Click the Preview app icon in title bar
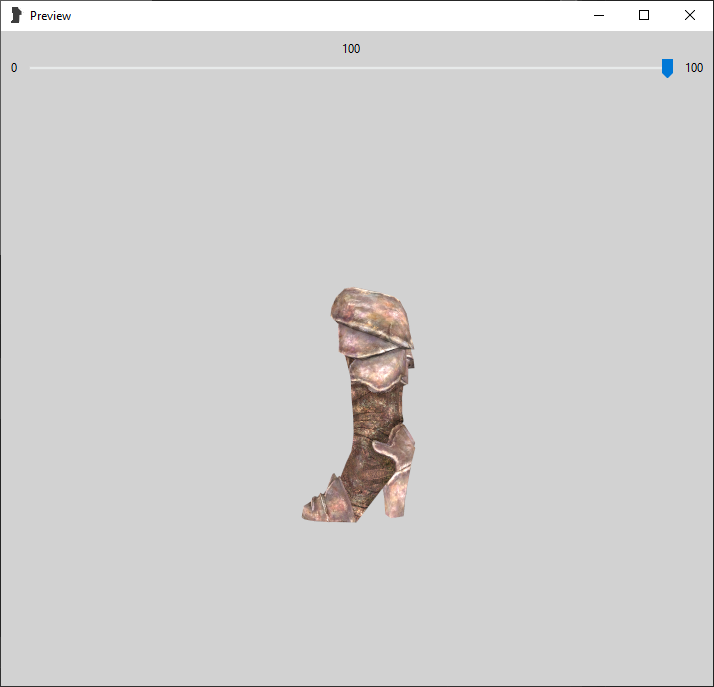This screenshot has width=714, height=687. [x=16, y=15]
